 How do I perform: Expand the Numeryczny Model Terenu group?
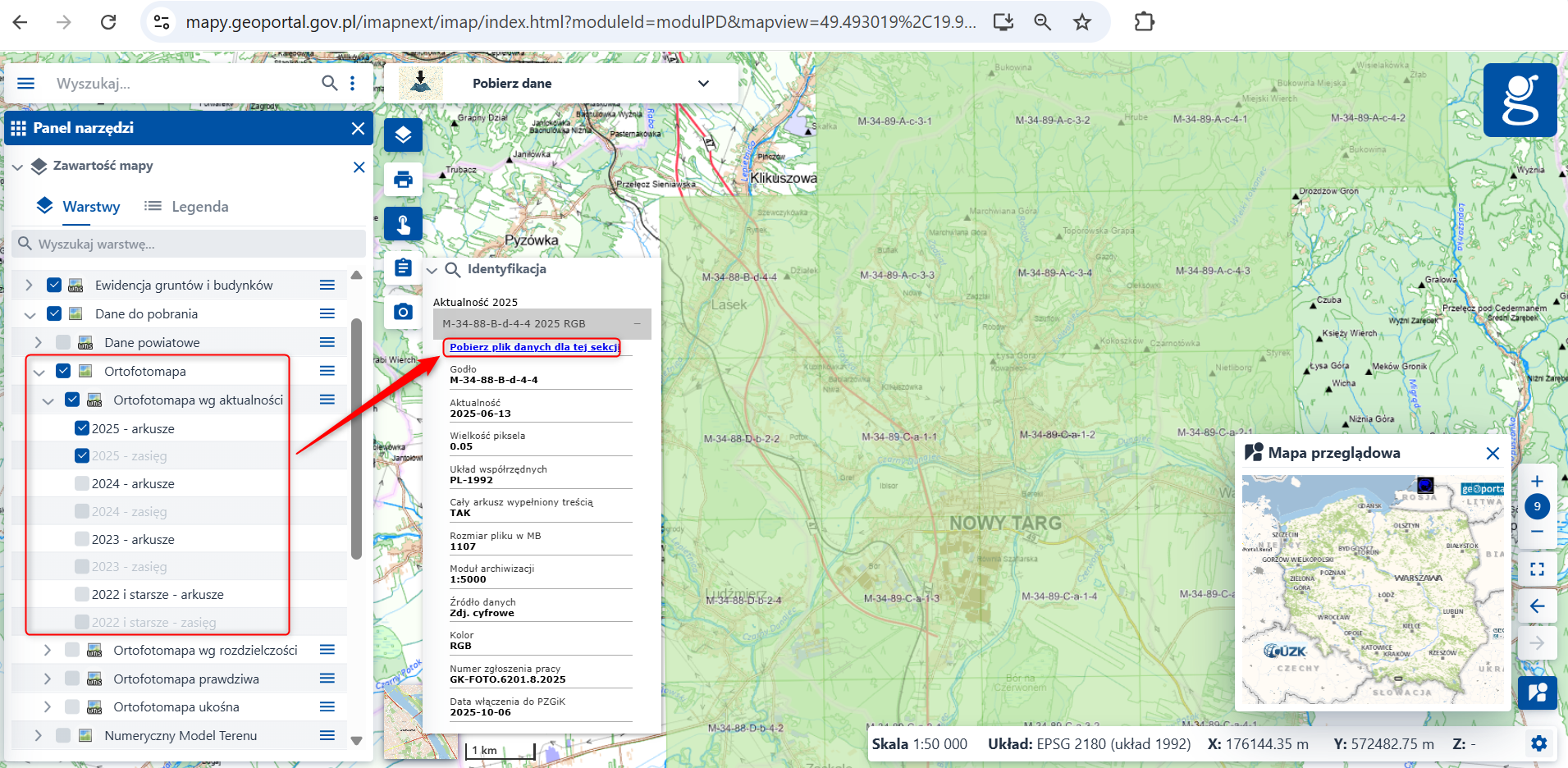(x=38, y=736)
